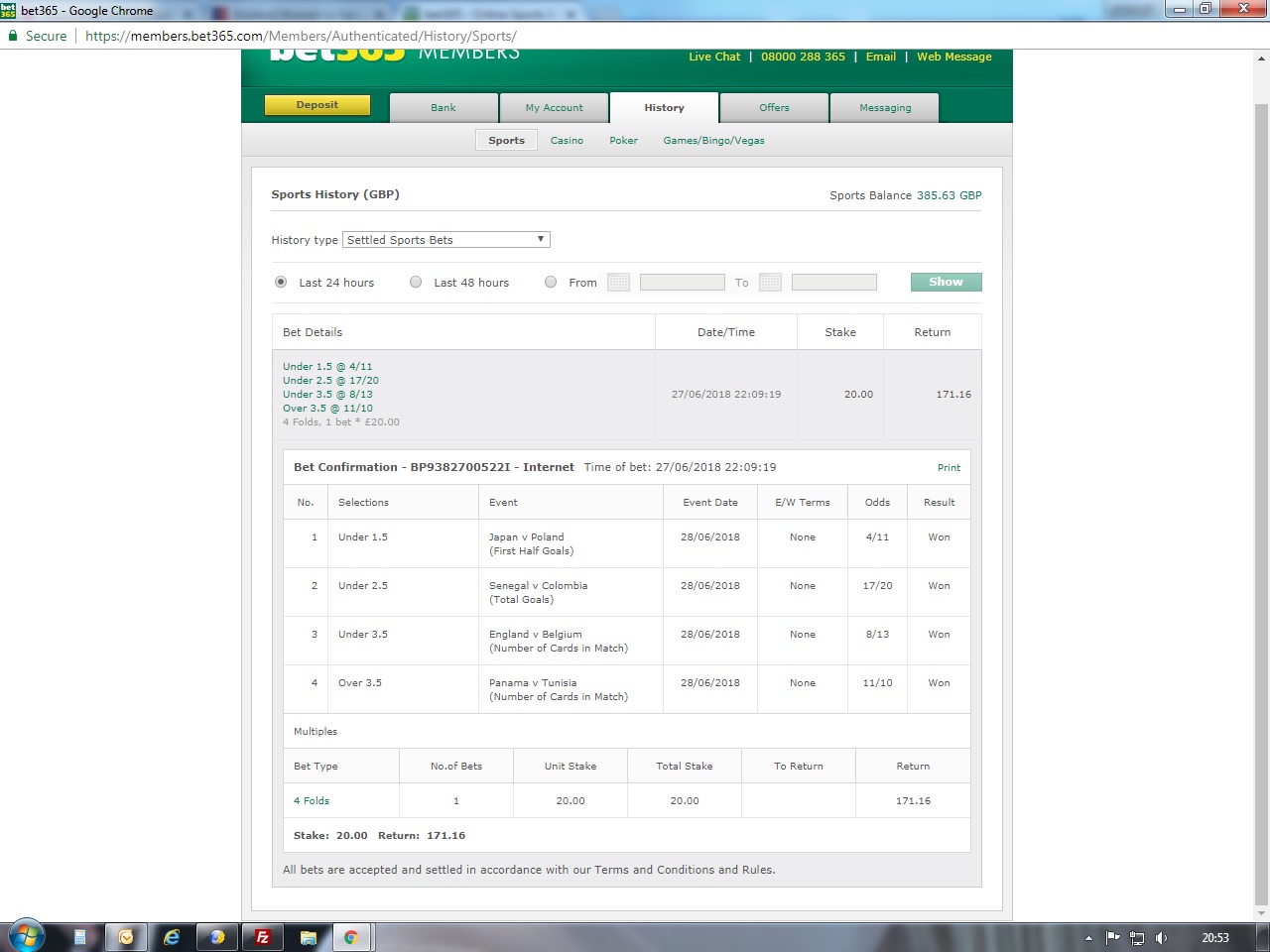Select the Poker history sub-tab
The image size is (1270, 952).
(x=623, y=141)
